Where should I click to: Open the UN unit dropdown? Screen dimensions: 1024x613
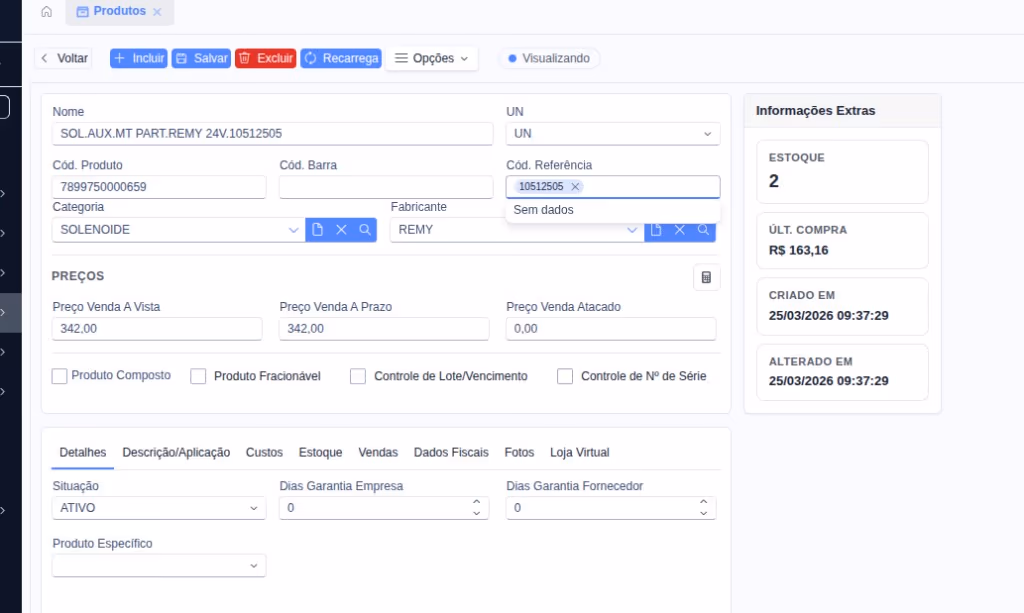coord(613,133)
